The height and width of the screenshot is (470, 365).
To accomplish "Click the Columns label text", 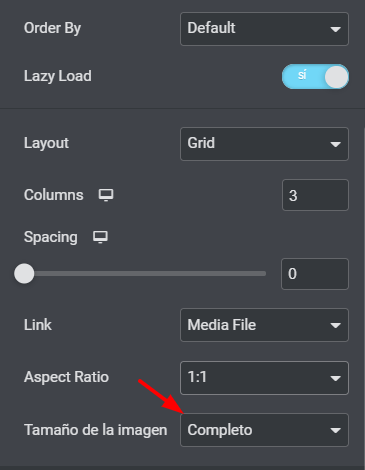I will coord(54,195).
